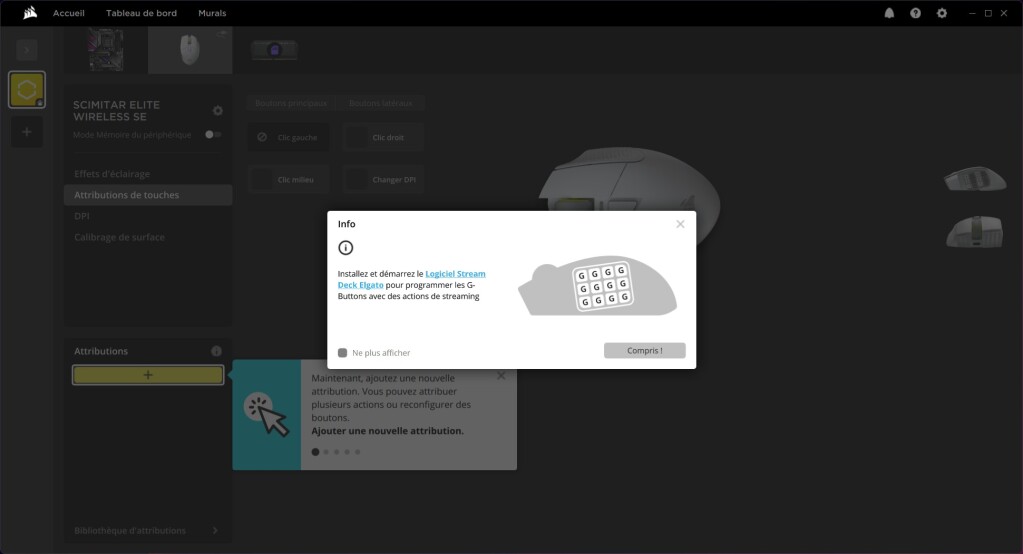1023x554 pixels.
Task: Close the tutorial tooltip popup
Action: [x=501, y=376]
